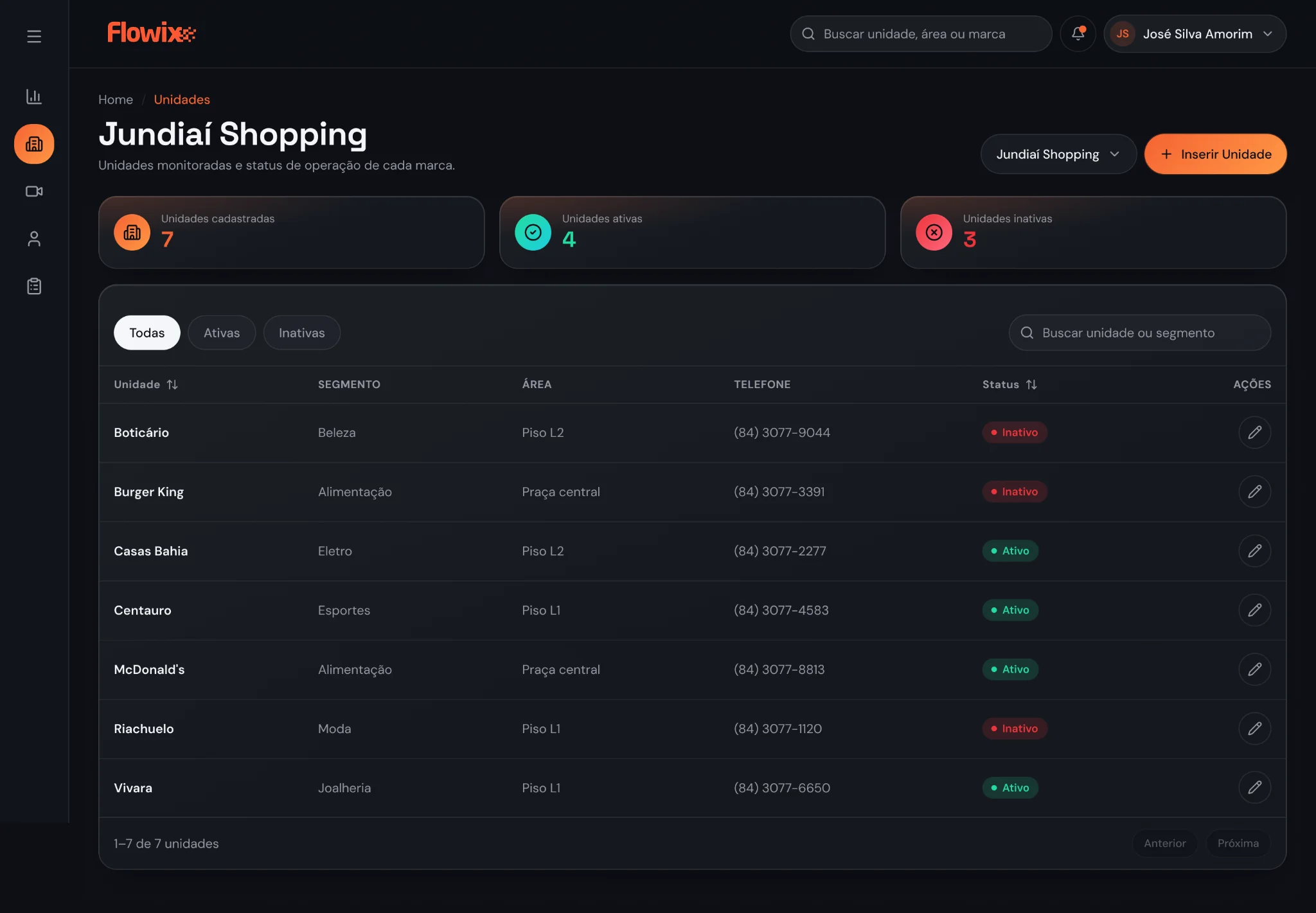Show all units with Todas tab

147,333
